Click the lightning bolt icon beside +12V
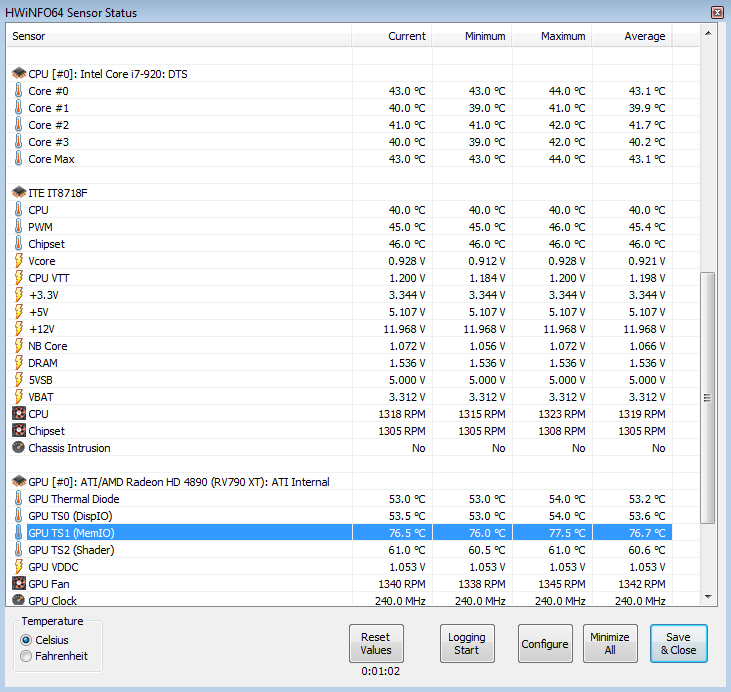 pos(19,329)
